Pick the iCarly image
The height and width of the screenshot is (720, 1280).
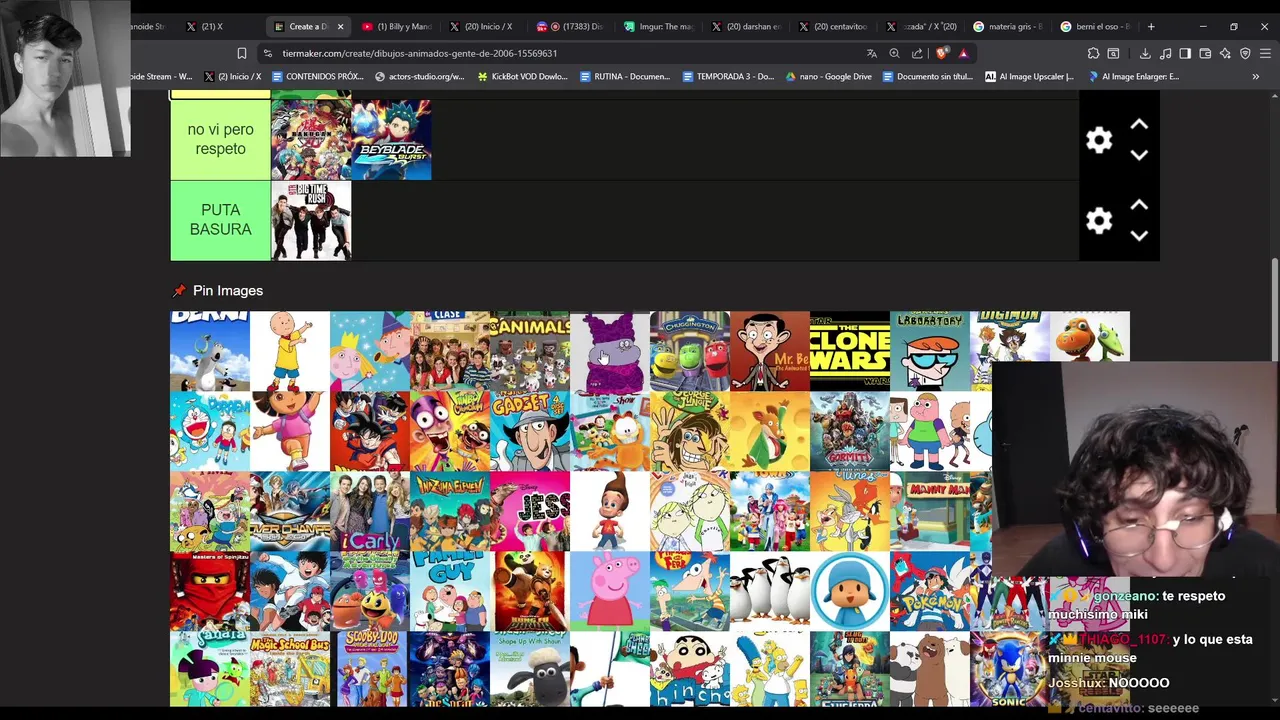click(x=370, y=511)
